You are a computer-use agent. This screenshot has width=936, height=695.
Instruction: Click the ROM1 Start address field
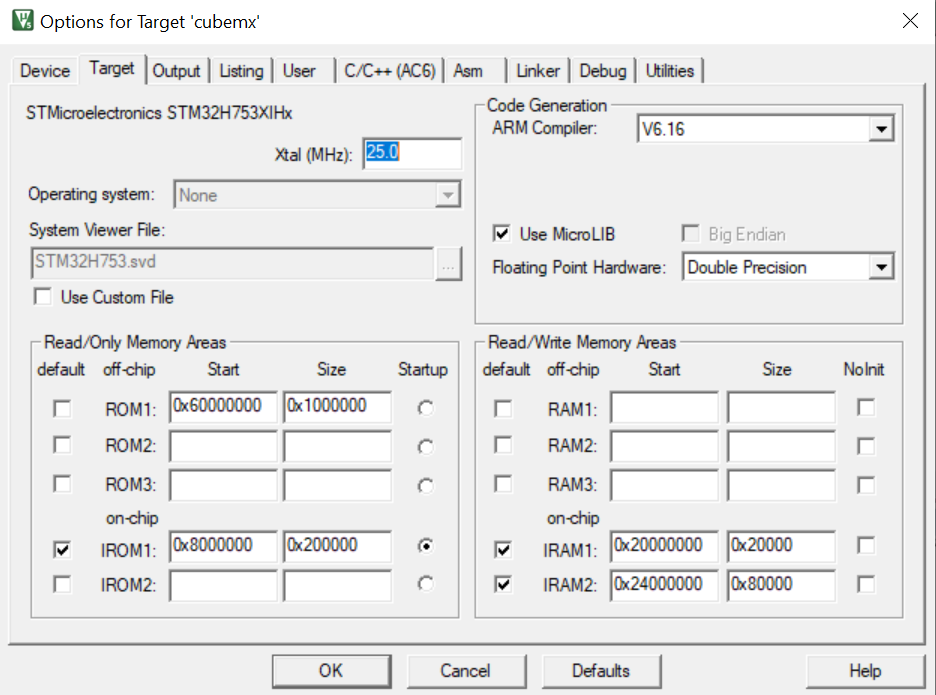pos(223,407)
